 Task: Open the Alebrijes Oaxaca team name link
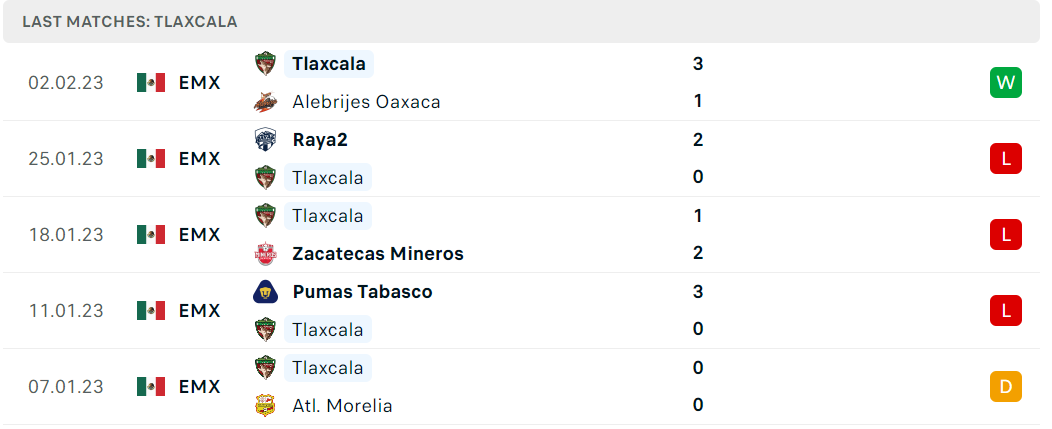pyautogui.click(x=366, y=102)
